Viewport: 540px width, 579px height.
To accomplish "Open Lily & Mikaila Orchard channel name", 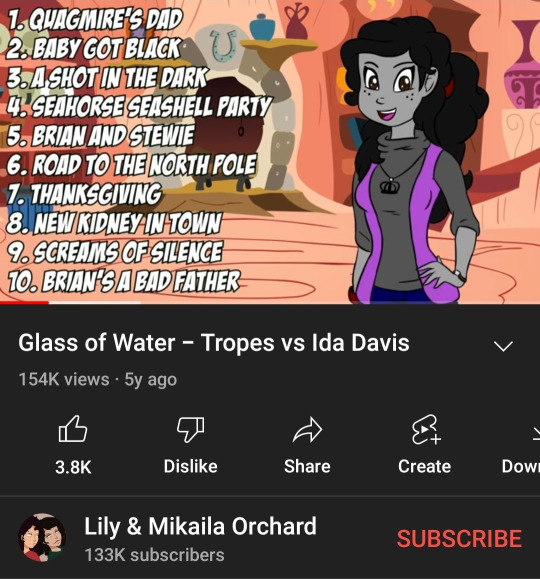I will [200, 526].
